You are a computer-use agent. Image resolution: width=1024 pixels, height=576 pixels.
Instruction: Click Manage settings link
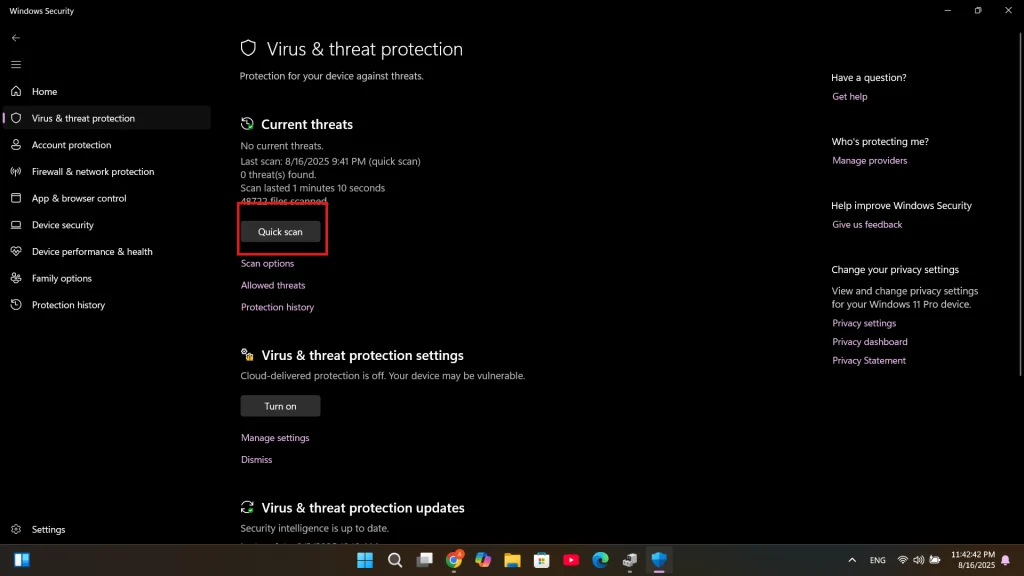(x=275, y=438)
